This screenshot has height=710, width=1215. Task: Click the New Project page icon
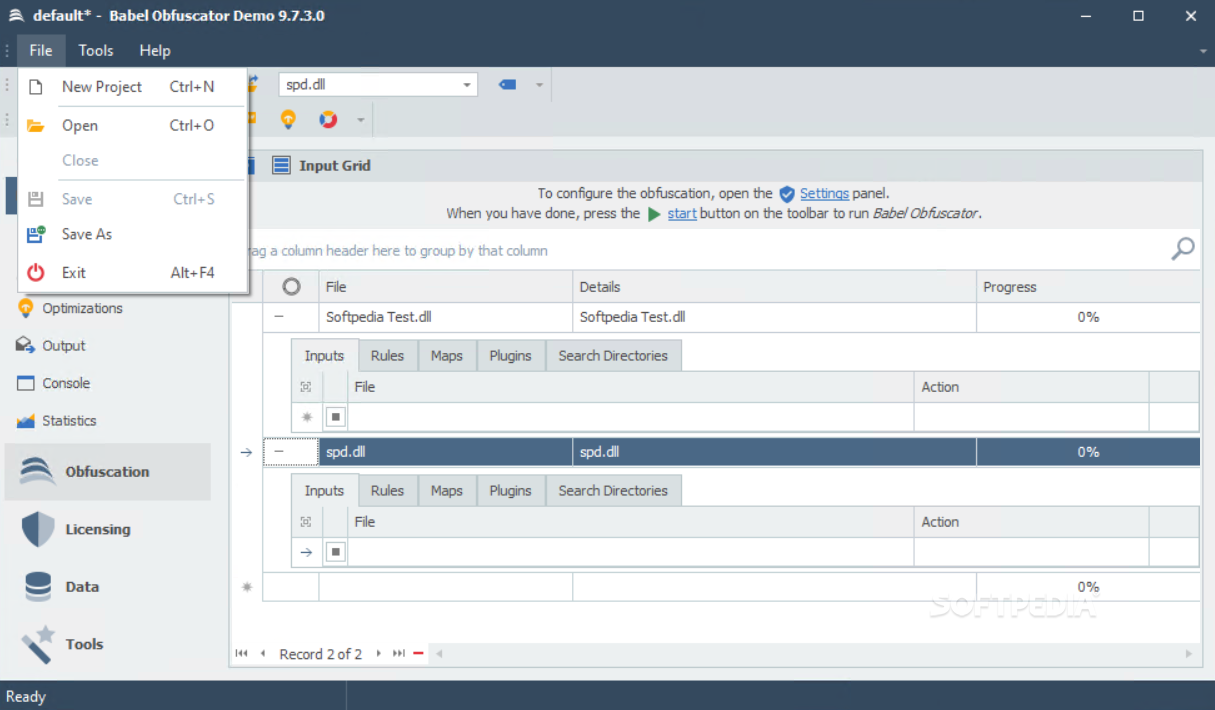tap(36, 87)
